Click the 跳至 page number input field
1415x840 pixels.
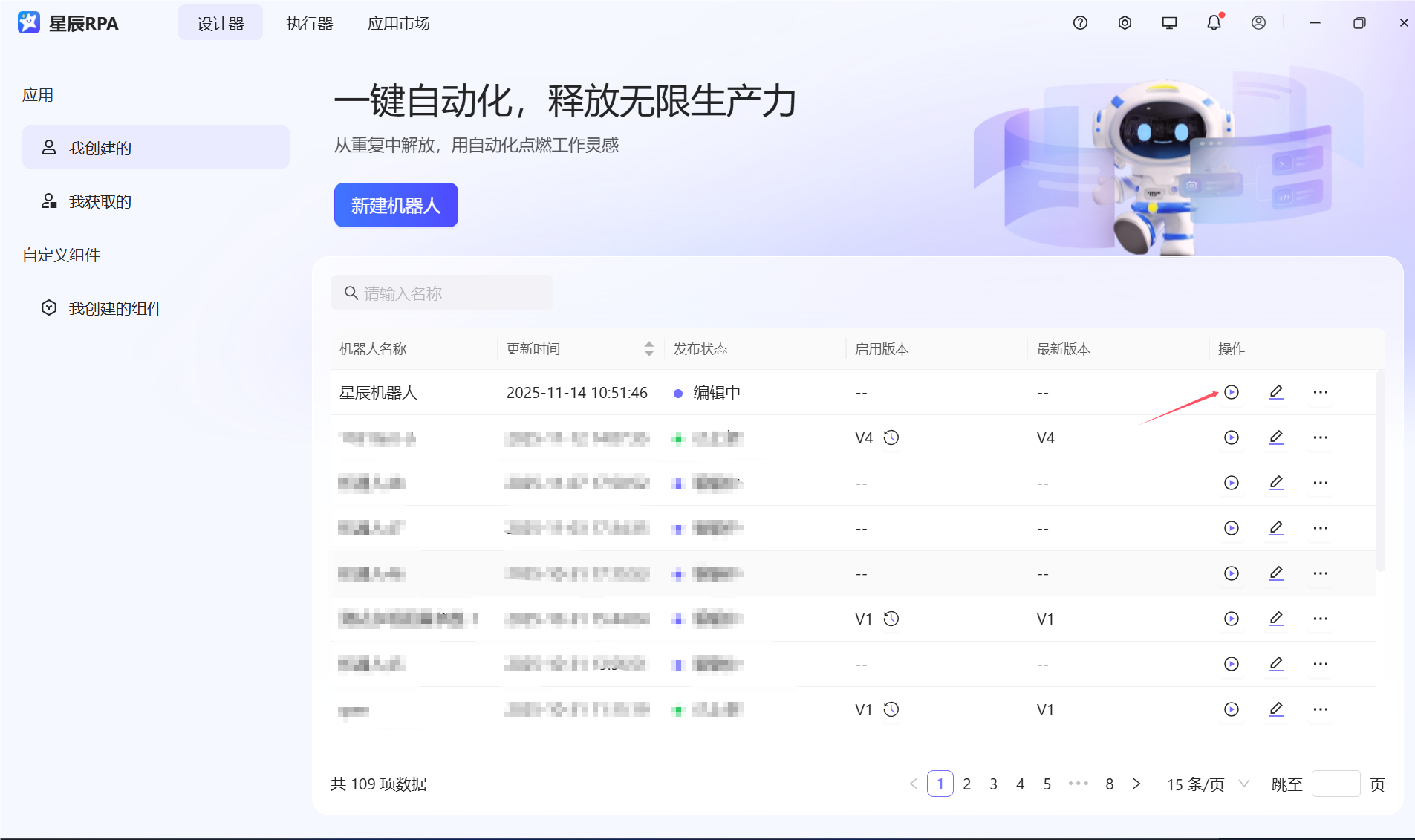(x=1335, y=784)
